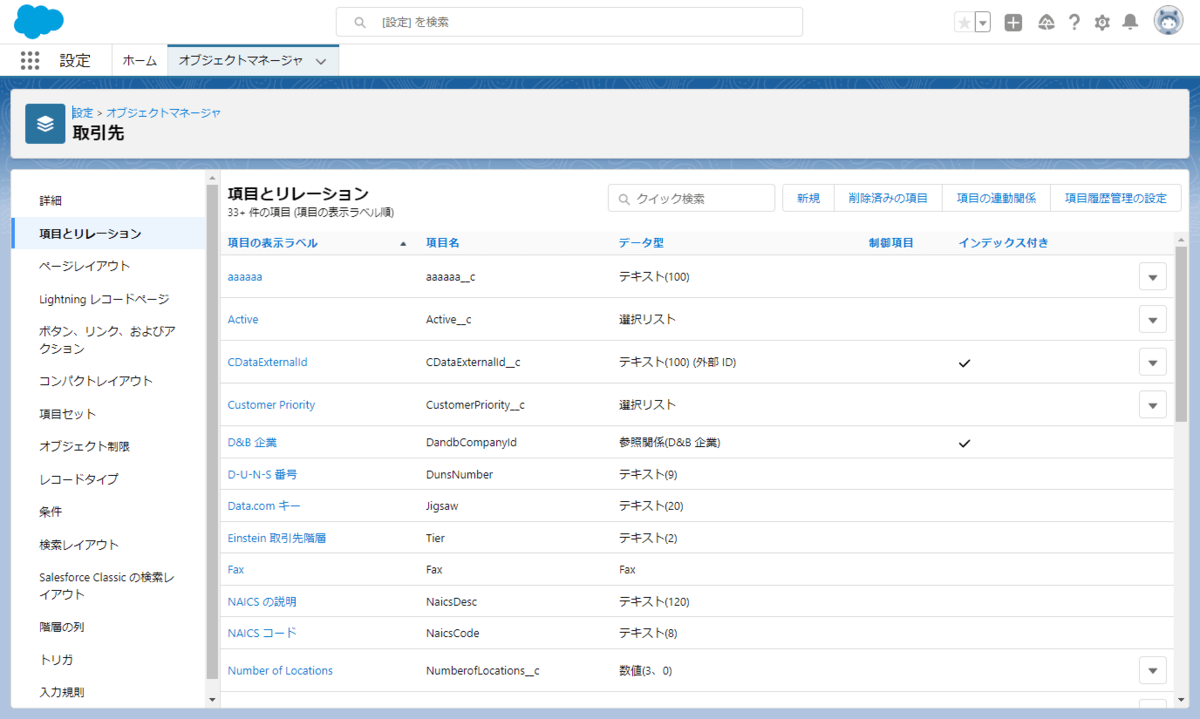
Task: Open the notifications bell icon
Action: pyautogui.click(x=1130, y=22)
